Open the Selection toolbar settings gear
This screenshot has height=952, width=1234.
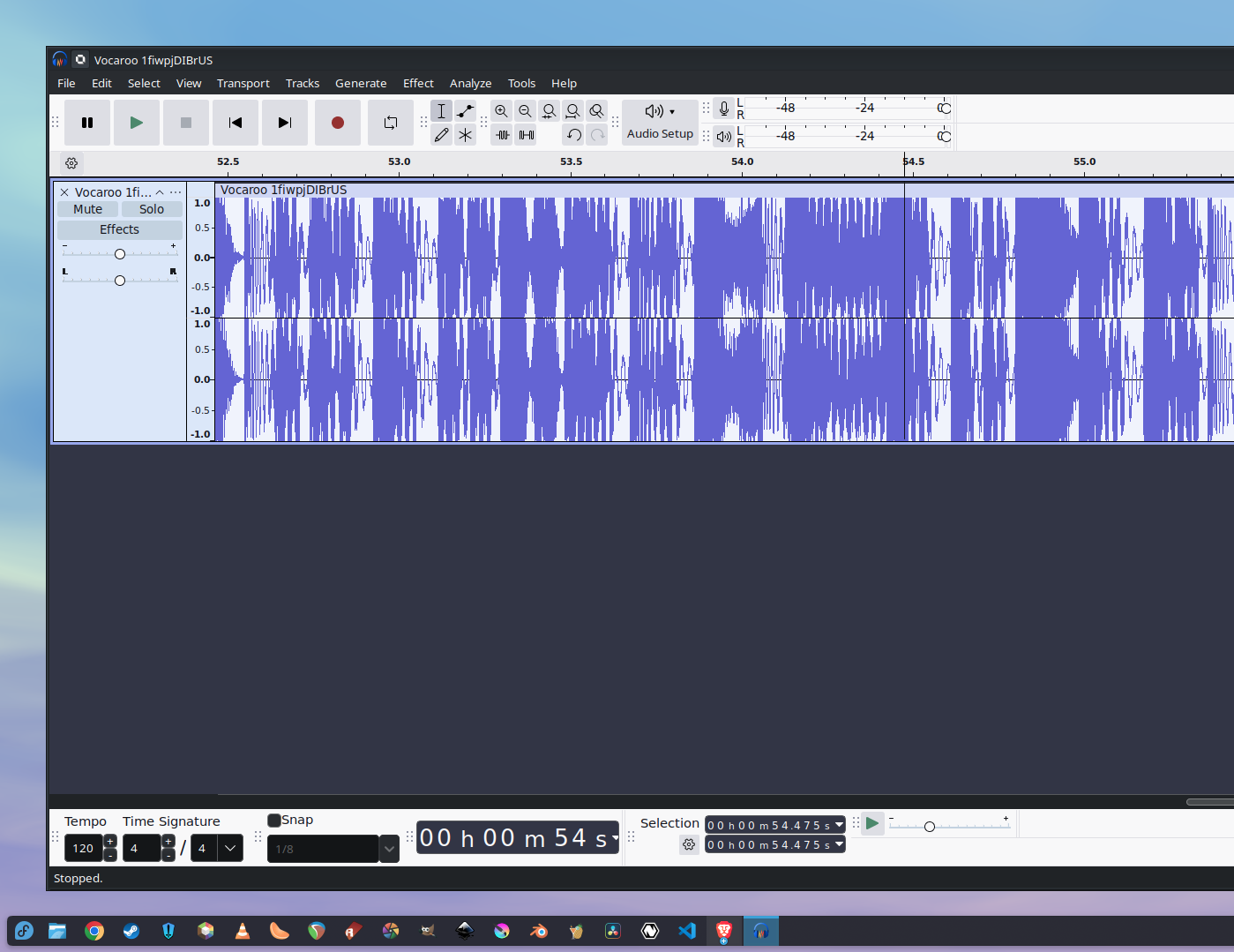click(x=689, y=844)
